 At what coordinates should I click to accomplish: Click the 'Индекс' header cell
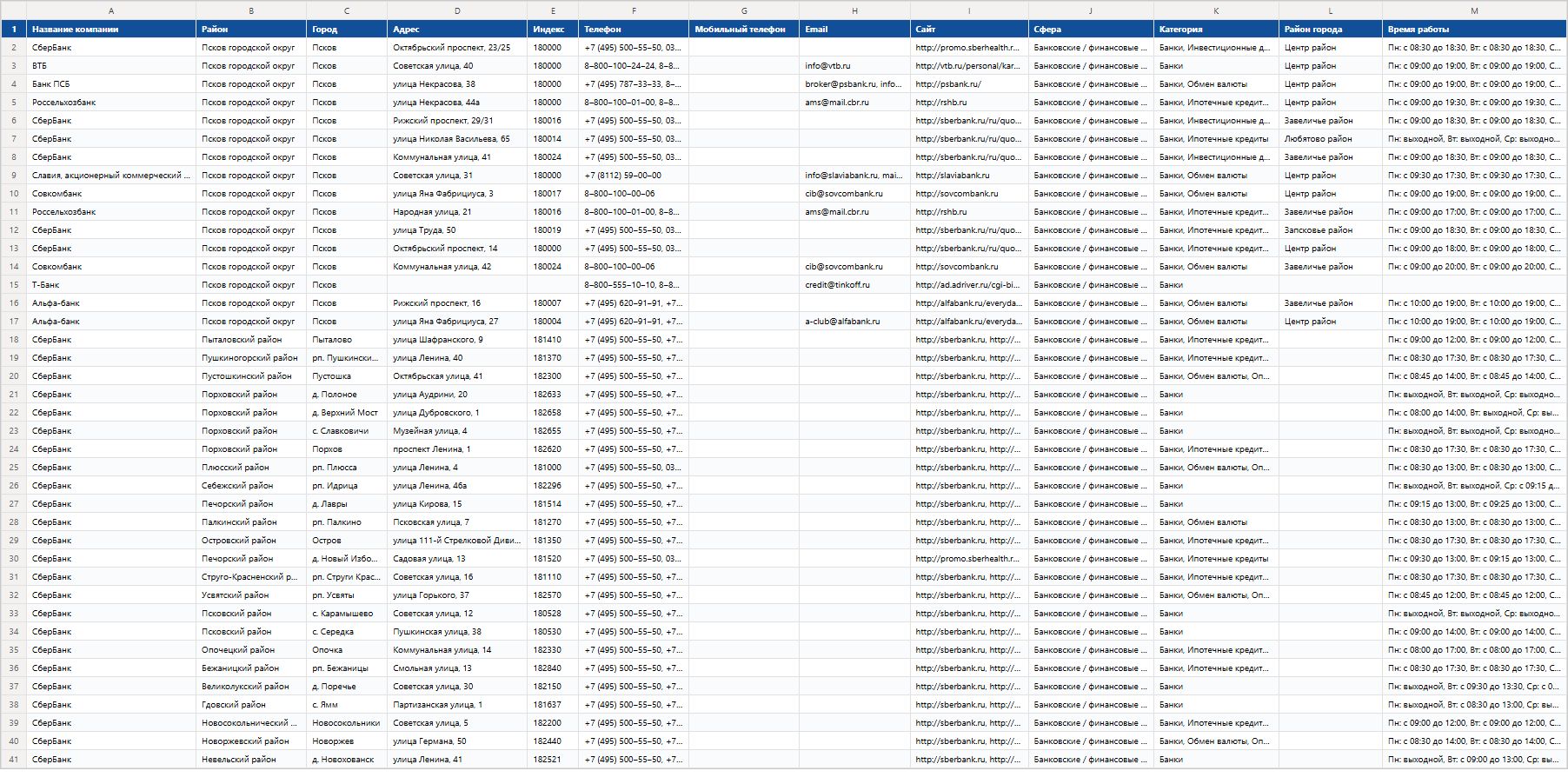[553, 30]
